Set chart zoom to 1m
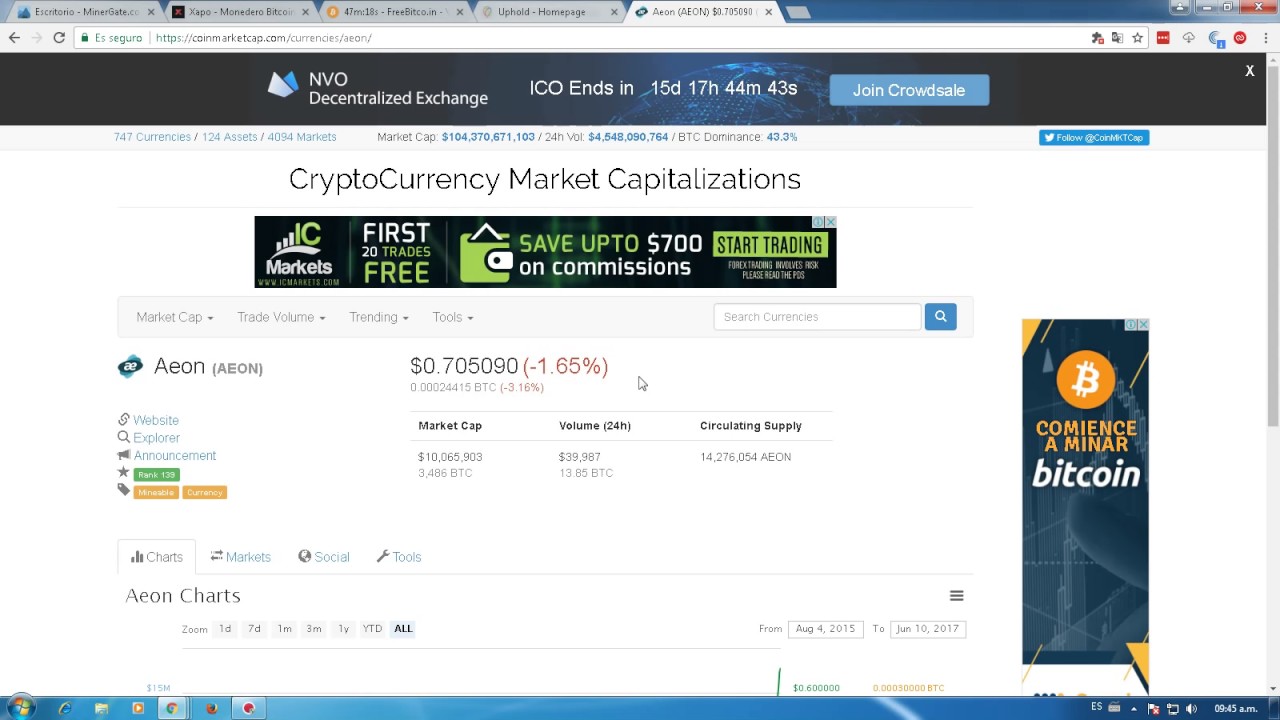The image size is (1280, 720). coord(284,629)
